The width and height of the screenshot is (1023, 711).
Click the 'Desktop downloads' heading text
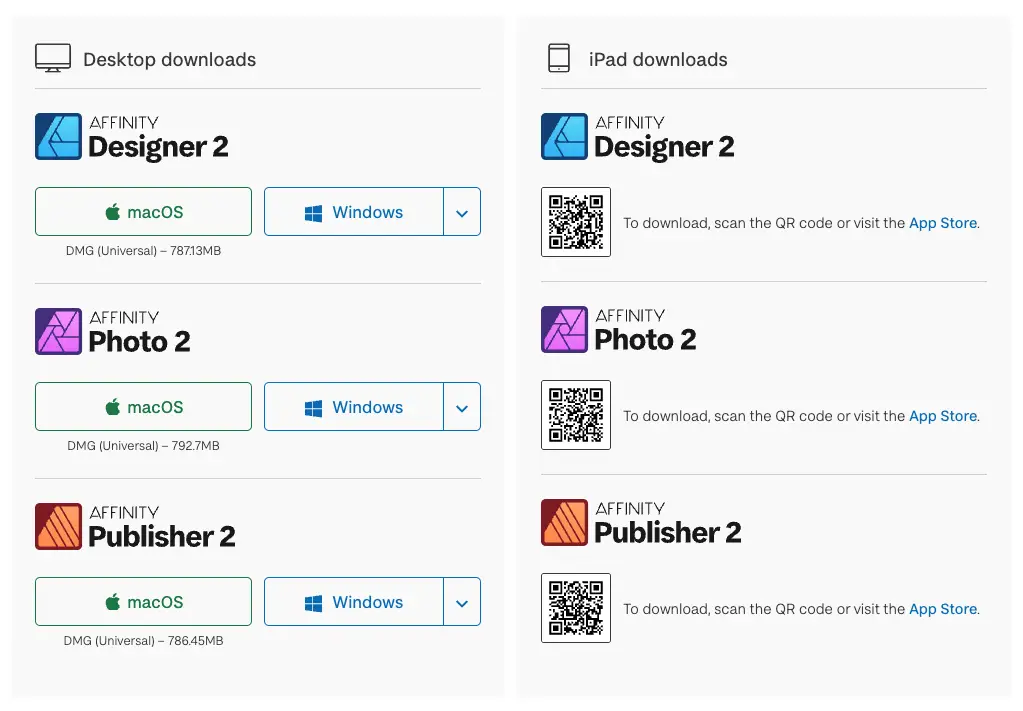click(170, 59)
